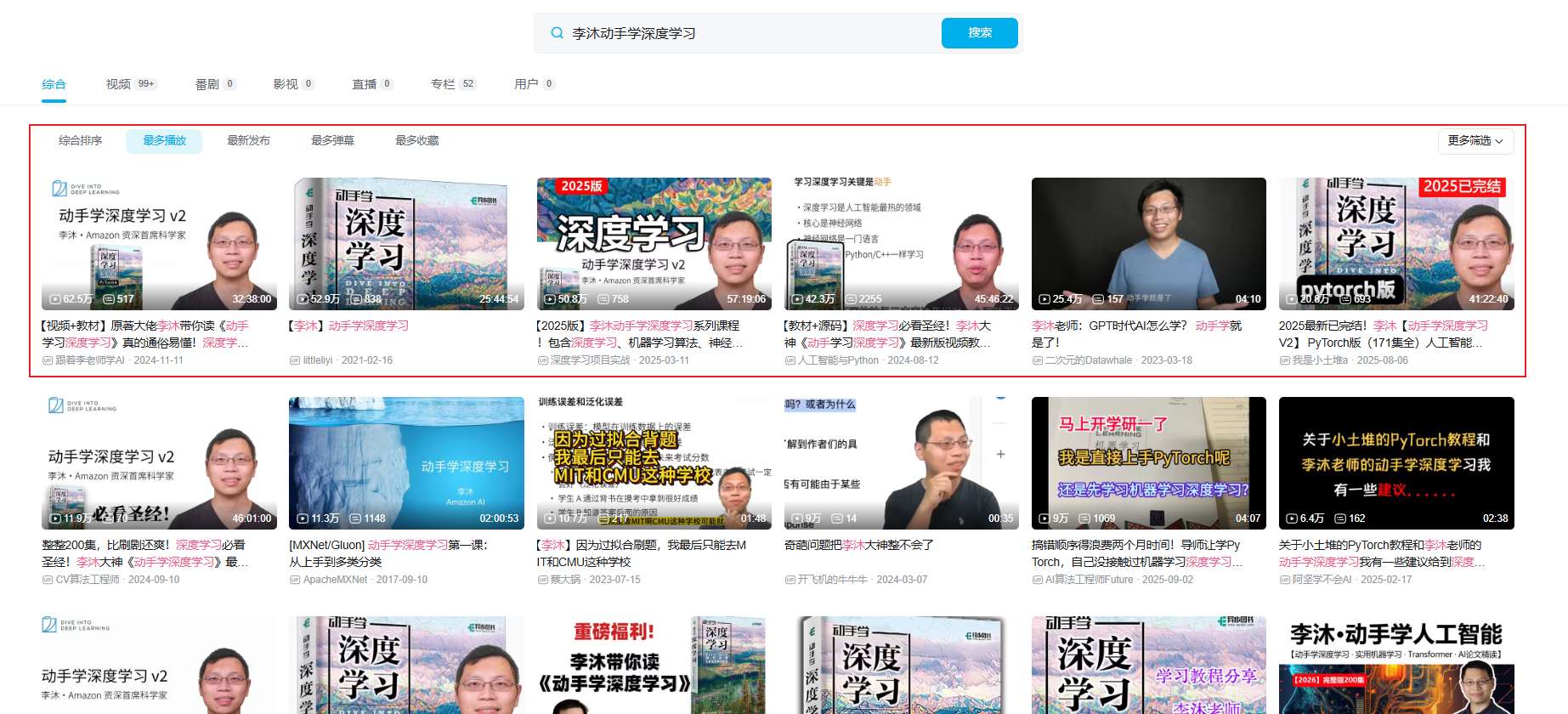Open the 00:35 奇葩问题 video thumbnail
This screenshot has height=714, width=1568.
pyautogui.click(x=901, y=463)
